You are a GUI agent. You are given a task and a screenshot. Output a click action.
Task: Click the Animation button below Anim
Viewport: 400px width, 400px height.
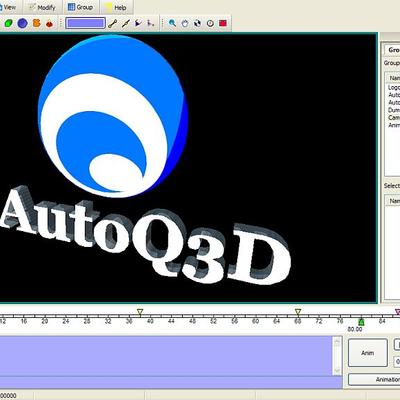374,379
